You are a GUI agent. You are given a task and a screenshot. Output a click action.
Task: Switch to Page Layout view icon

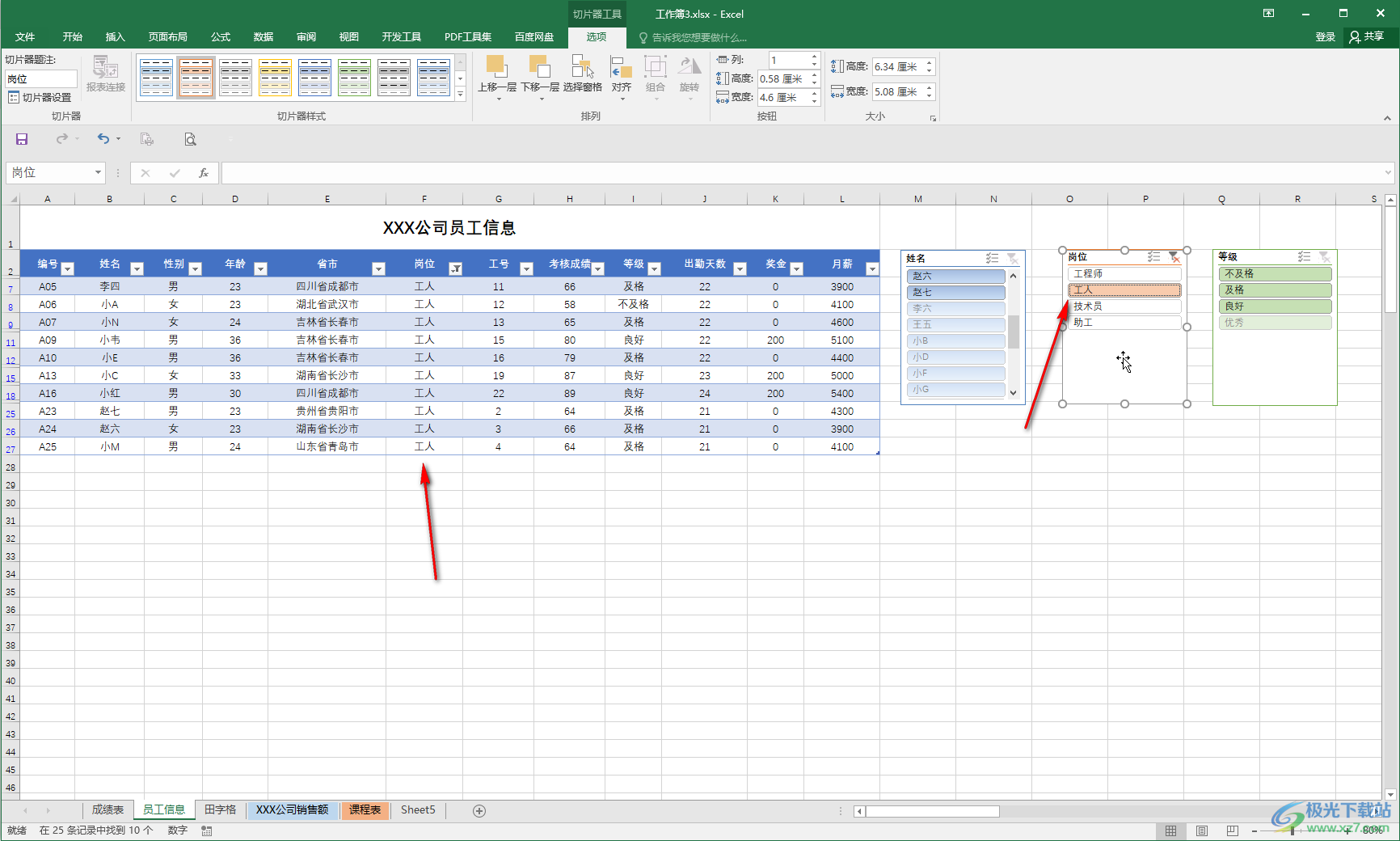coord(1202,830)
